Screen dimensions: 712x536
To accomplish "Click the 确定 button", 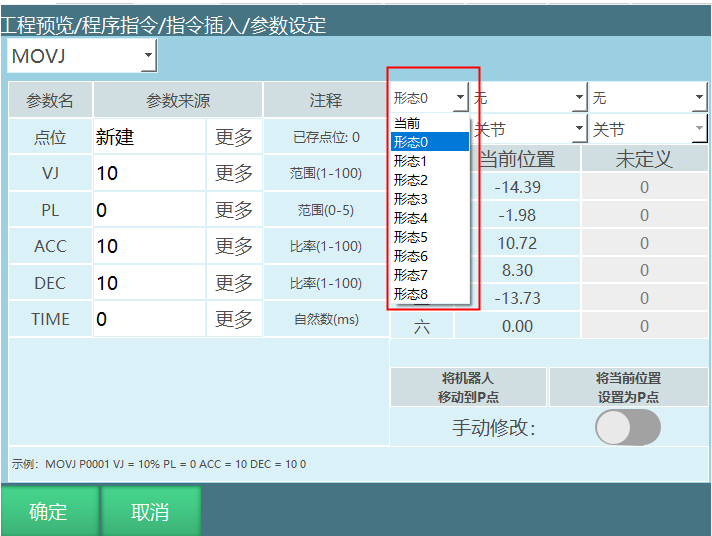I will click(49, 512).
